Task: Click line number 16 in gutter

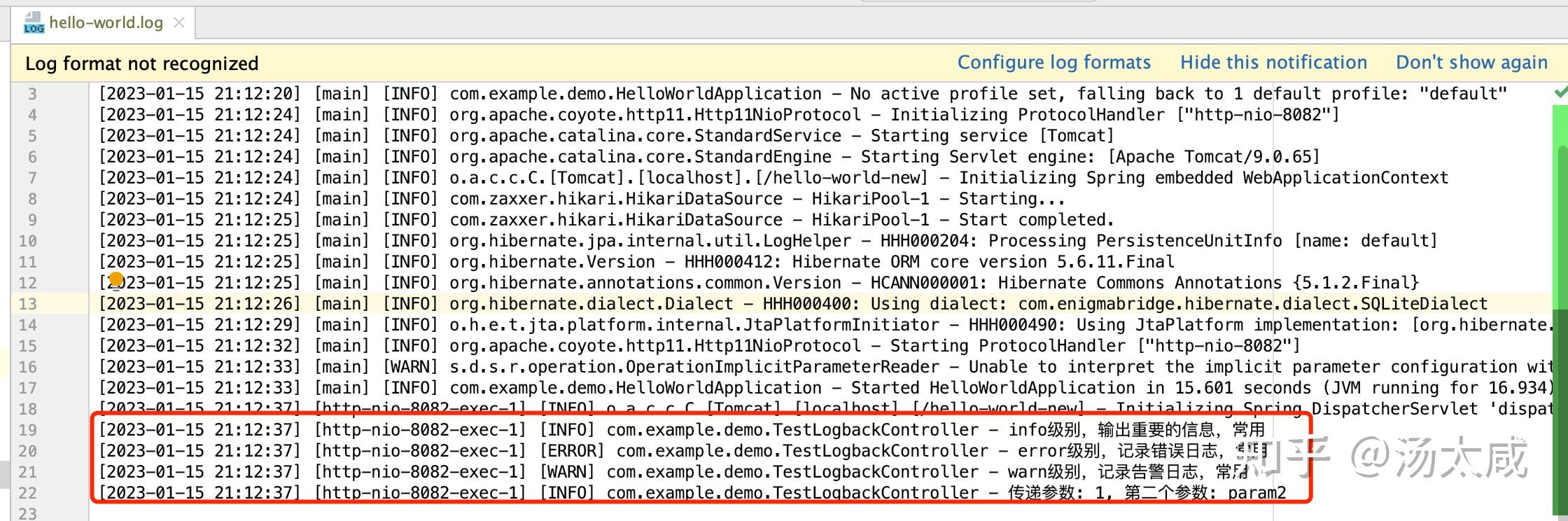Action: coord(27,367)
